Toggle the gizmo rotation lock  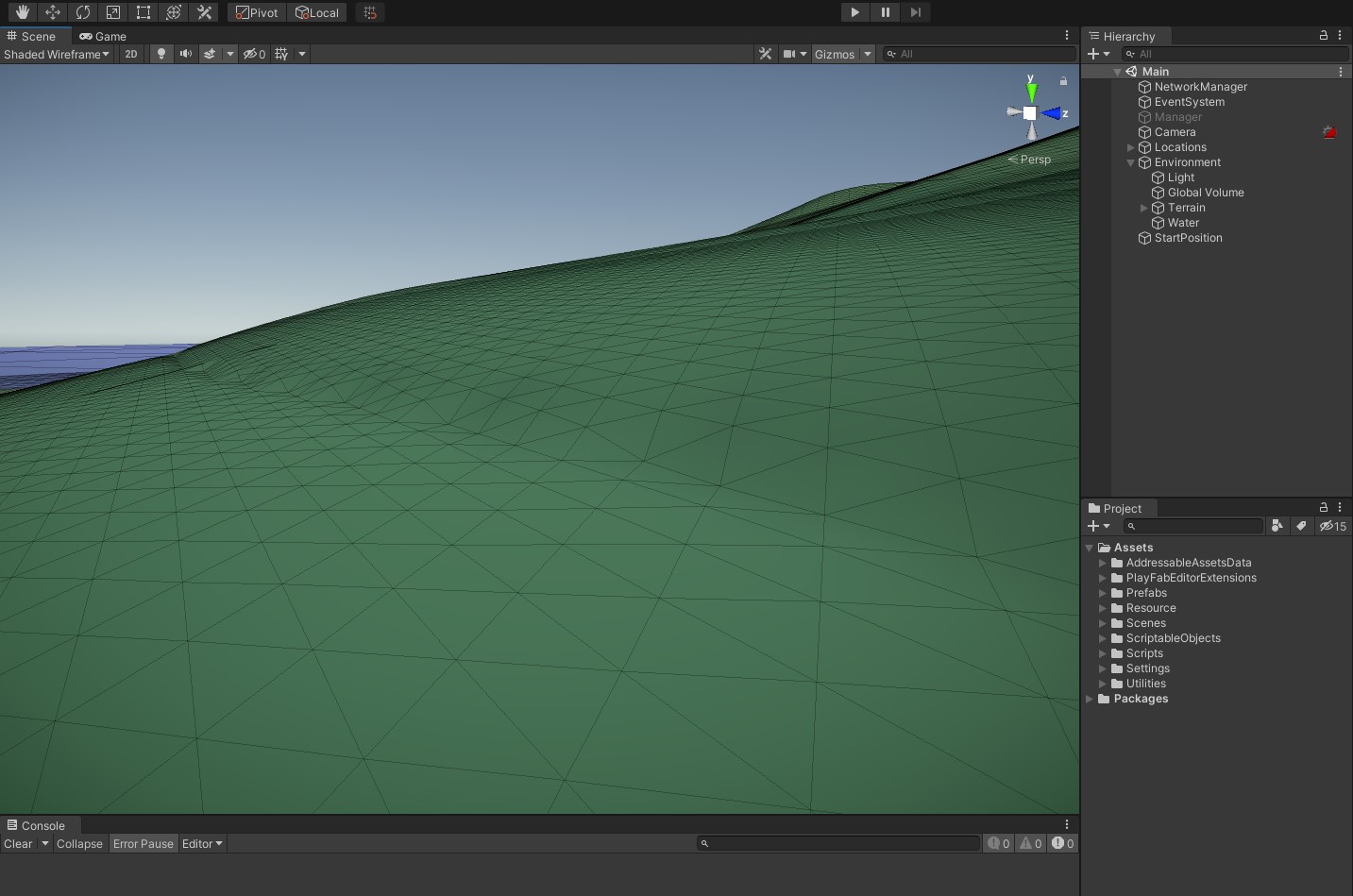(x=1063, y=81)
